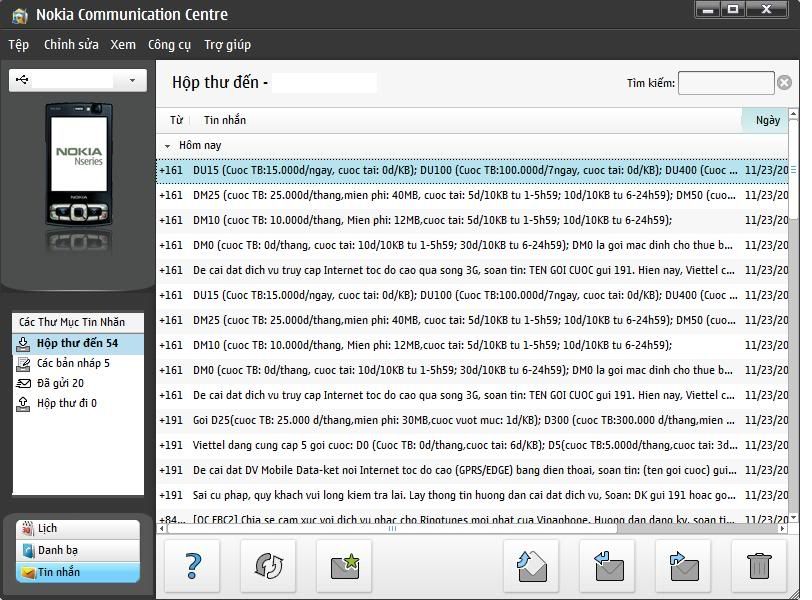Click the Tìm kiếm search field
Screen dimensions: 812x600
(725, 83)
